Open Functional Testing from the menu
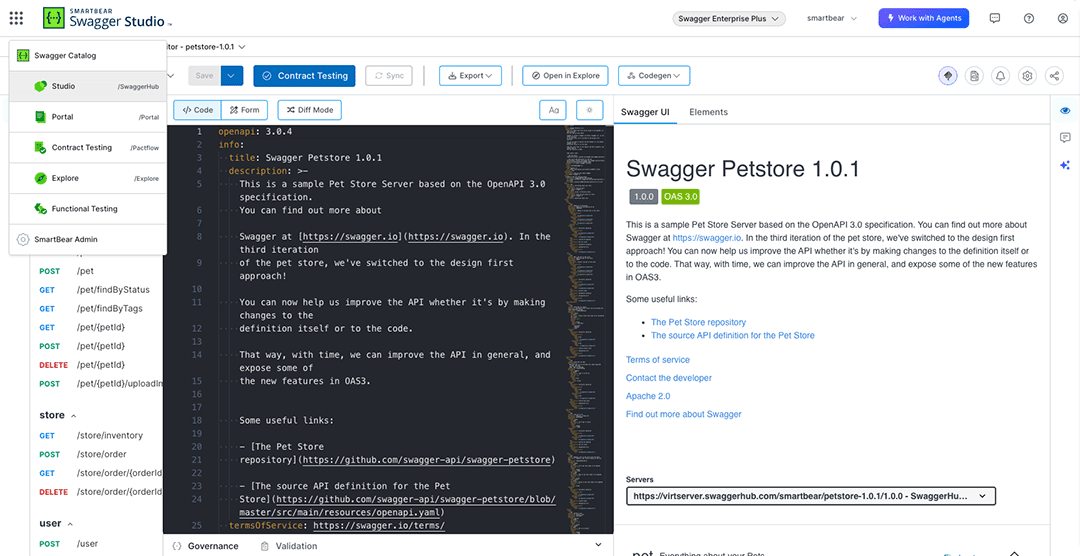This screenshot has width=1080, height=556. 88,209
